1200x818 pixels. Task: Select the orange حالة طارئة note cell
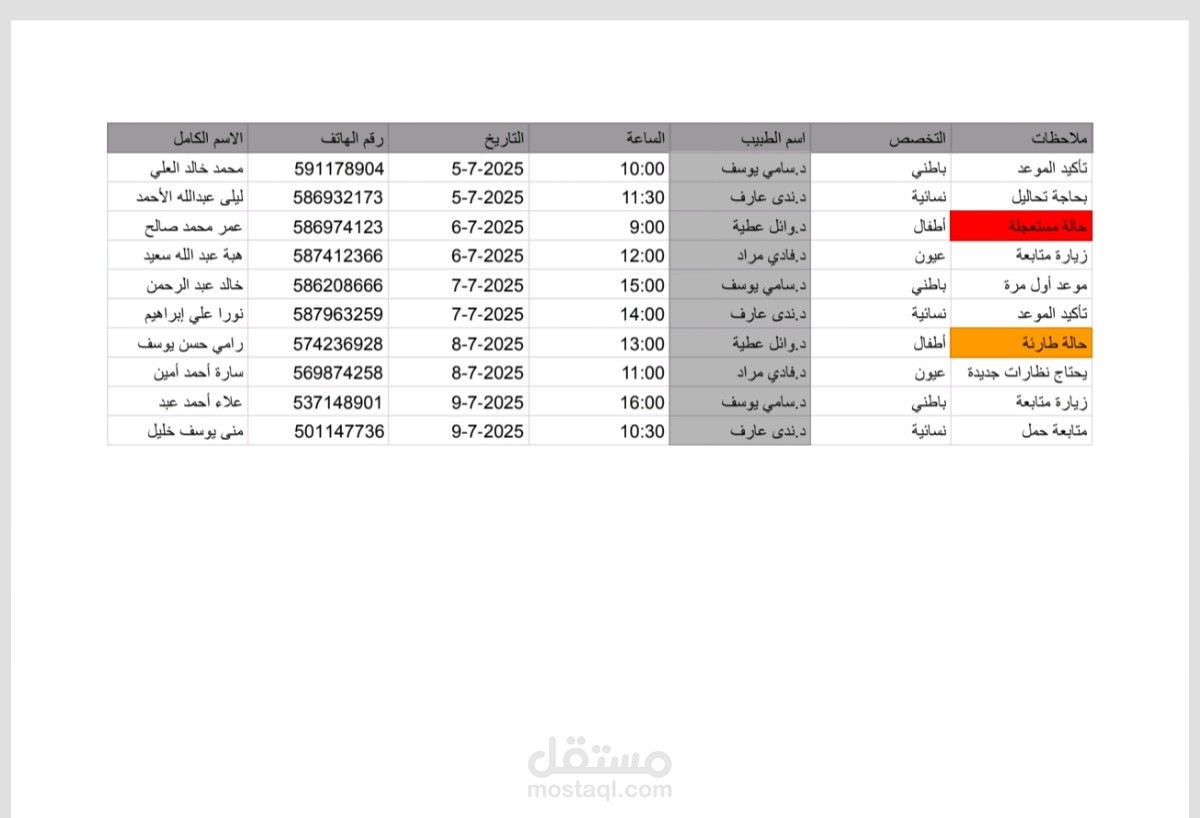click(x=1022, y=344)
